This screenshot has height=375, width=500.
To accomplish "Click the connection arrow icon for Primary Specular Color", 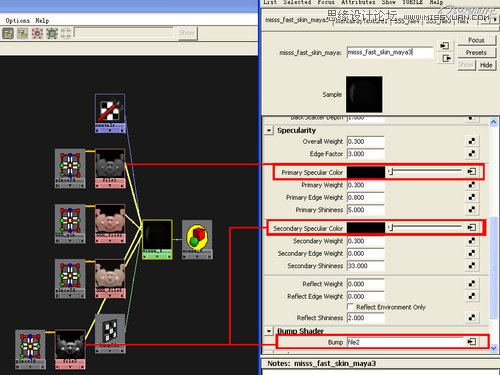I will 471,171.
